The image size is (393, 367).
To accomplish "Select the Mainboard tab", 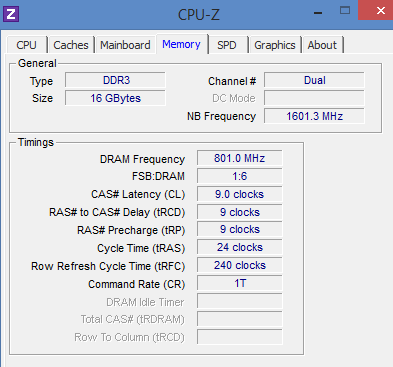I will (125, 45).
